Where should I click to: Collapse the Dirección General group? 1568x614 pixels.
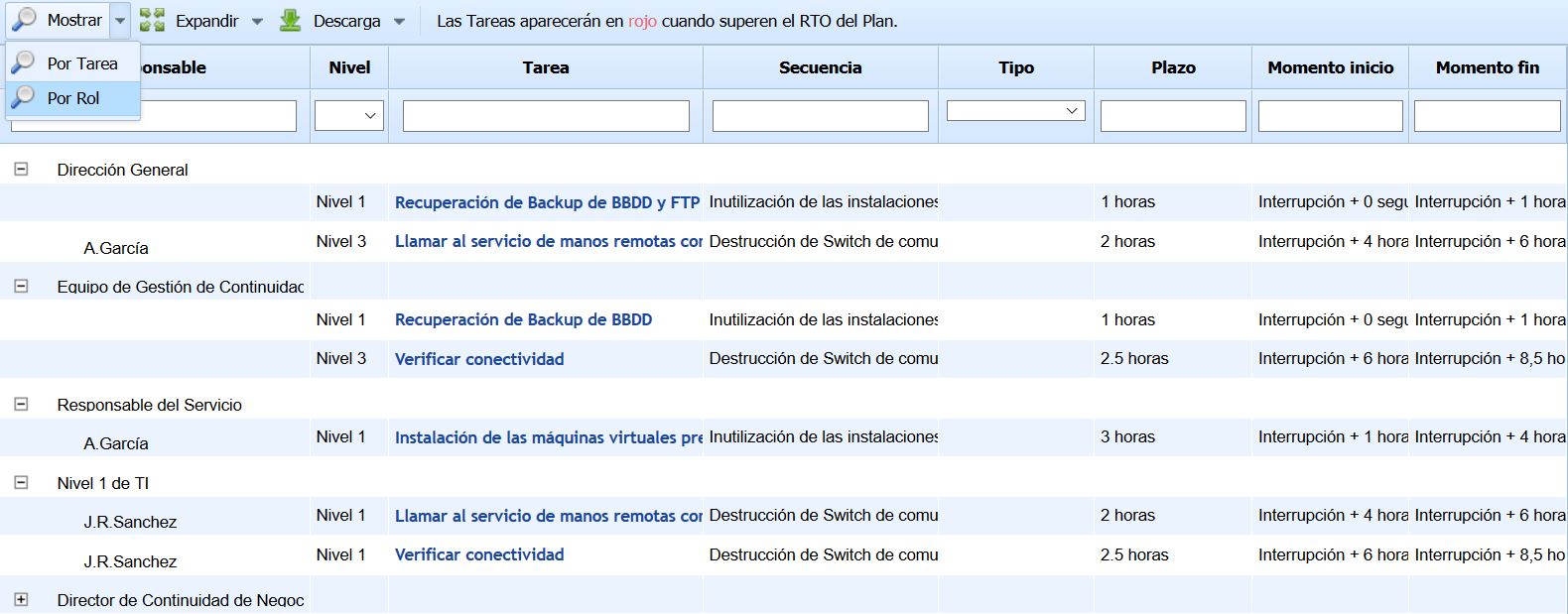21,170
